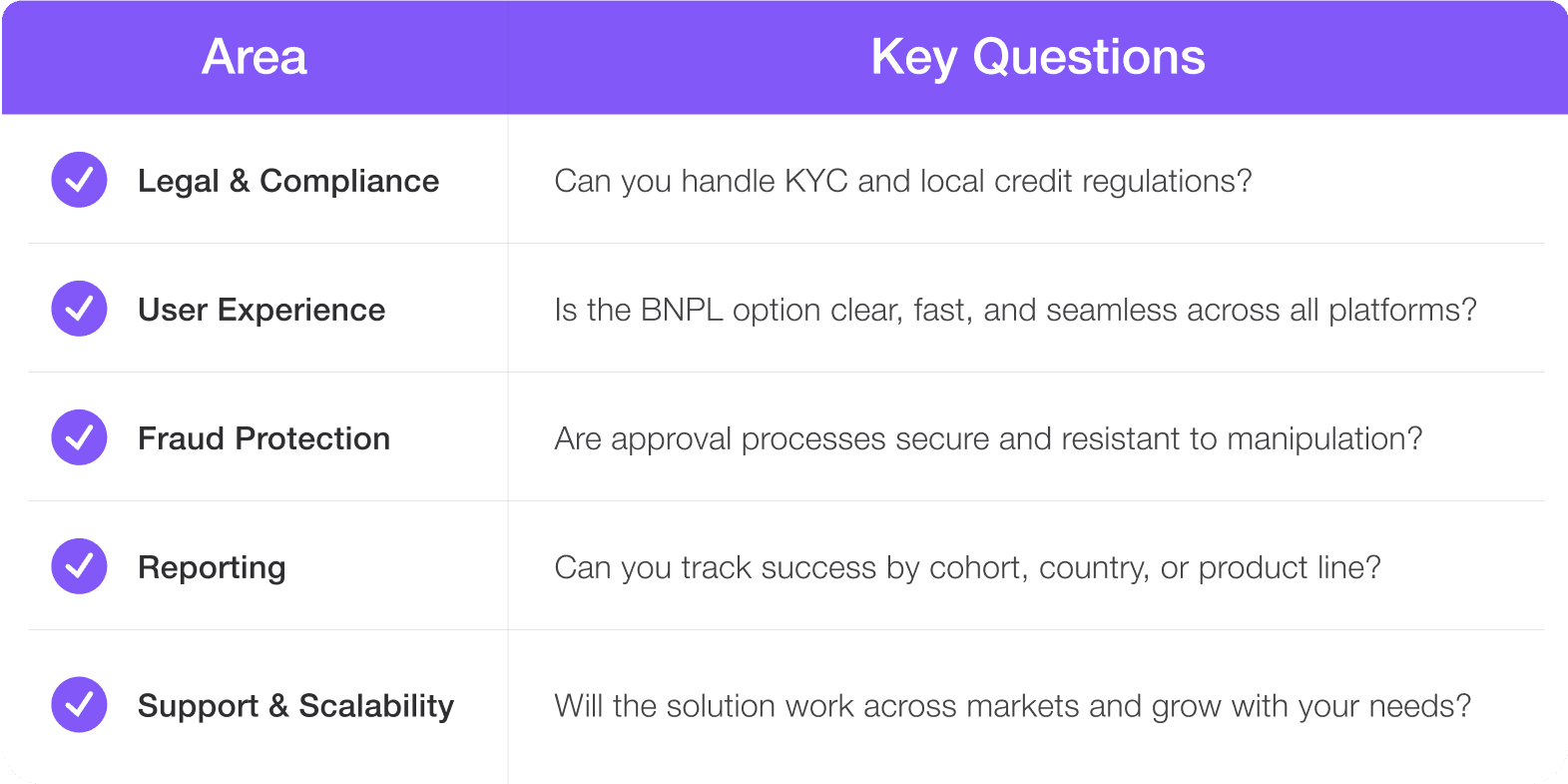Click the word "KYC" in the Legal row
The image size is (1568, 784).
pos(815,181)
